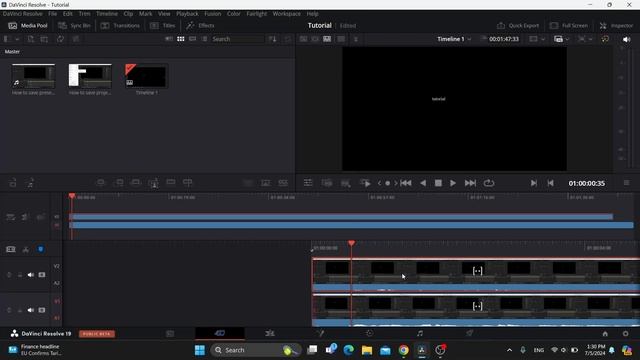This screenshot has width=640, height=360.
Task: Select Timeline viewer mode
Action: [x=327, y=39]
